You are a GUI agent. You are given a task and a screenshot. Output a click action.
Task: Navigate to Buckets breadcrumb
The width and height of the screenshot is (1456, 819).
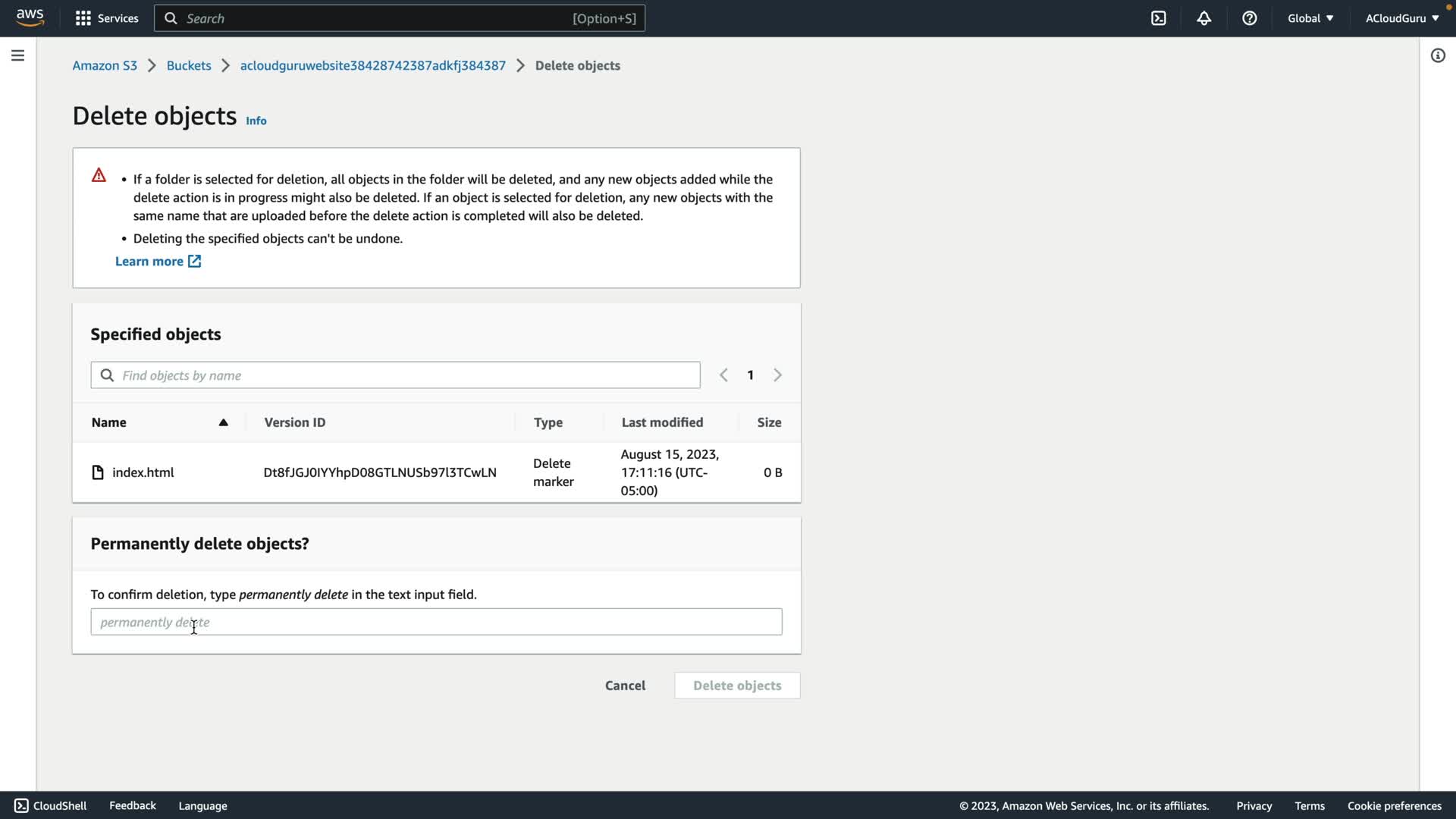coord(189,65)
